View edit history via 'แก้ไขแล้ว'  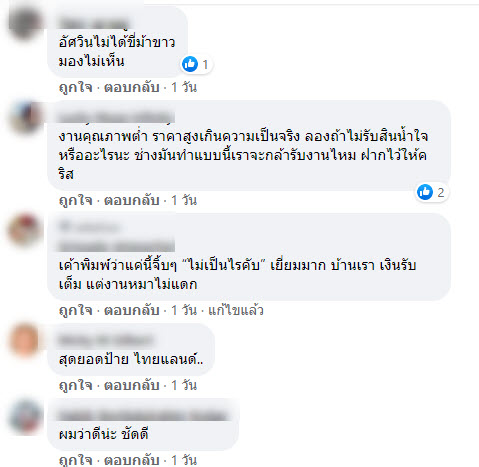coord(236,310)
